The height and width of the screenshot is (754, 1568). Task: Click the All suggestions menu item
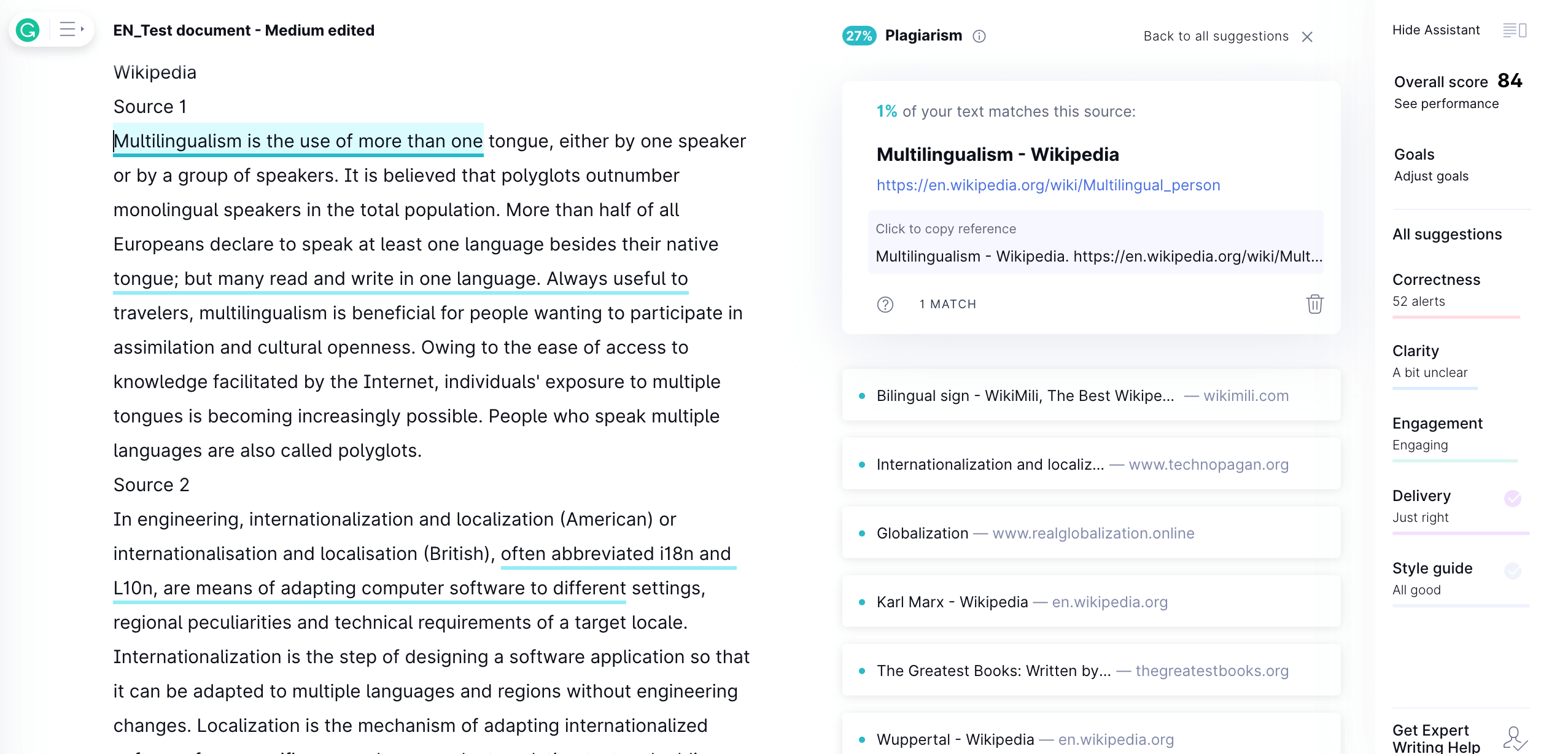[1446, 234]
